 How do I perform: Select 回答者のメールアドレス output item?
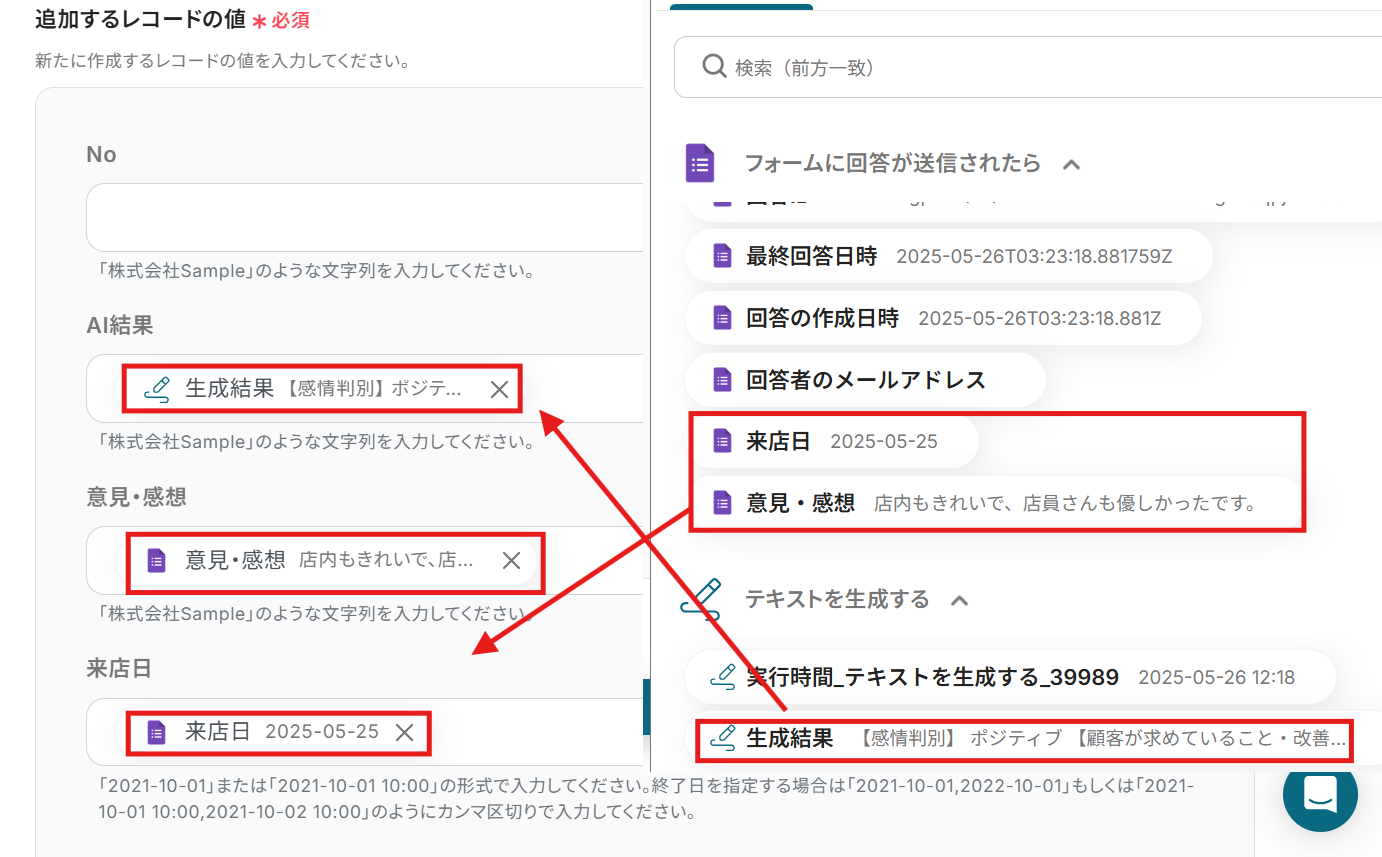865,380
